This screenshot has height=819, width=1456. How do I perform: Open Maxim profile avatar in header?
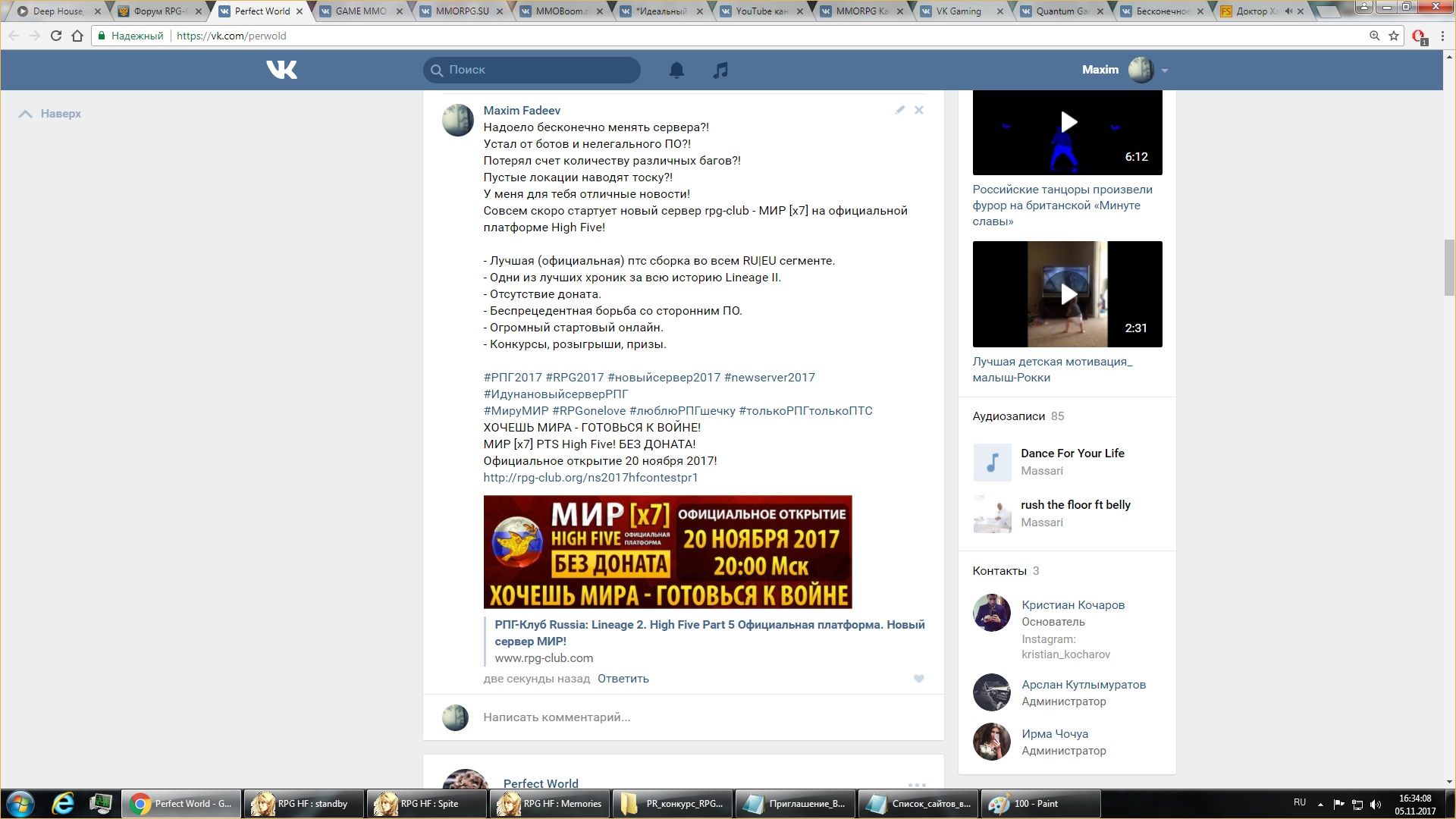click(1141, 70)
